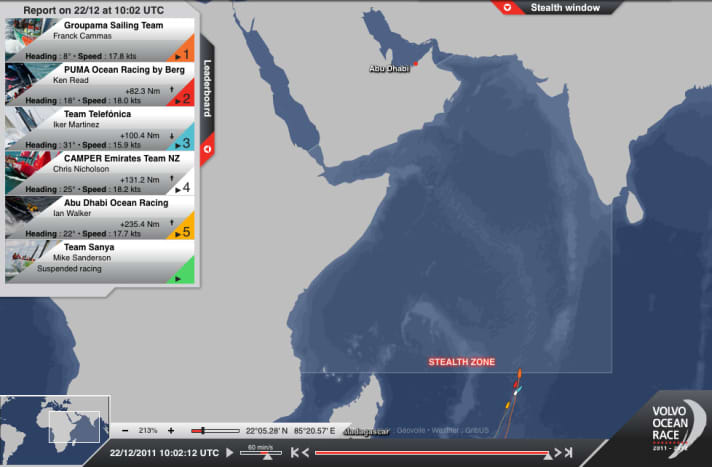
Task: Click Abu Dhabi's yellow rank 5 badge
Action: click(x=183, y=230)
